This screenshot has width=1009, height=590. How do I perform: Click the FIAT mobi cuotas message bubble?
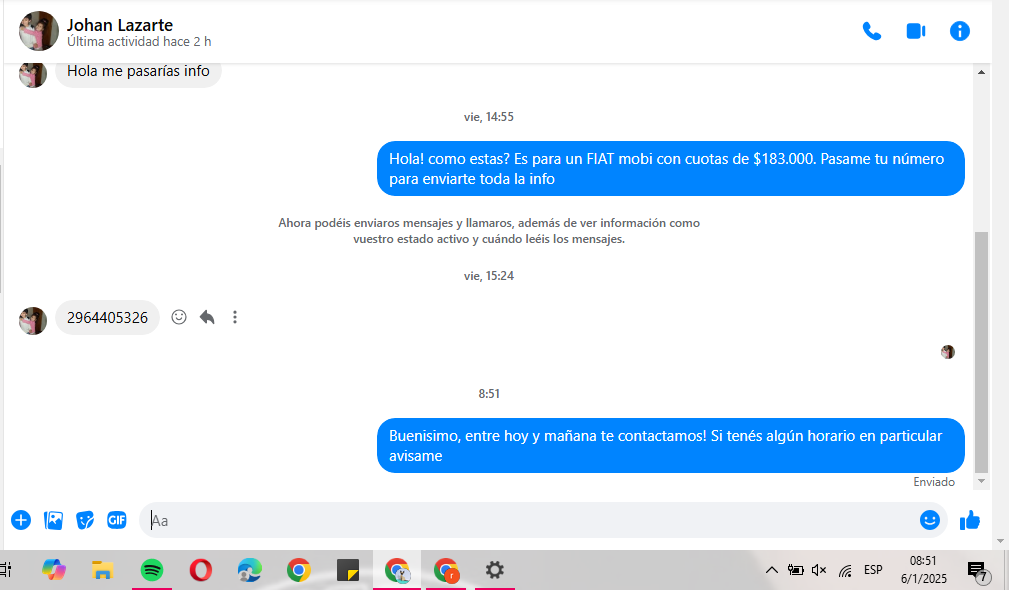click(671, 169)
